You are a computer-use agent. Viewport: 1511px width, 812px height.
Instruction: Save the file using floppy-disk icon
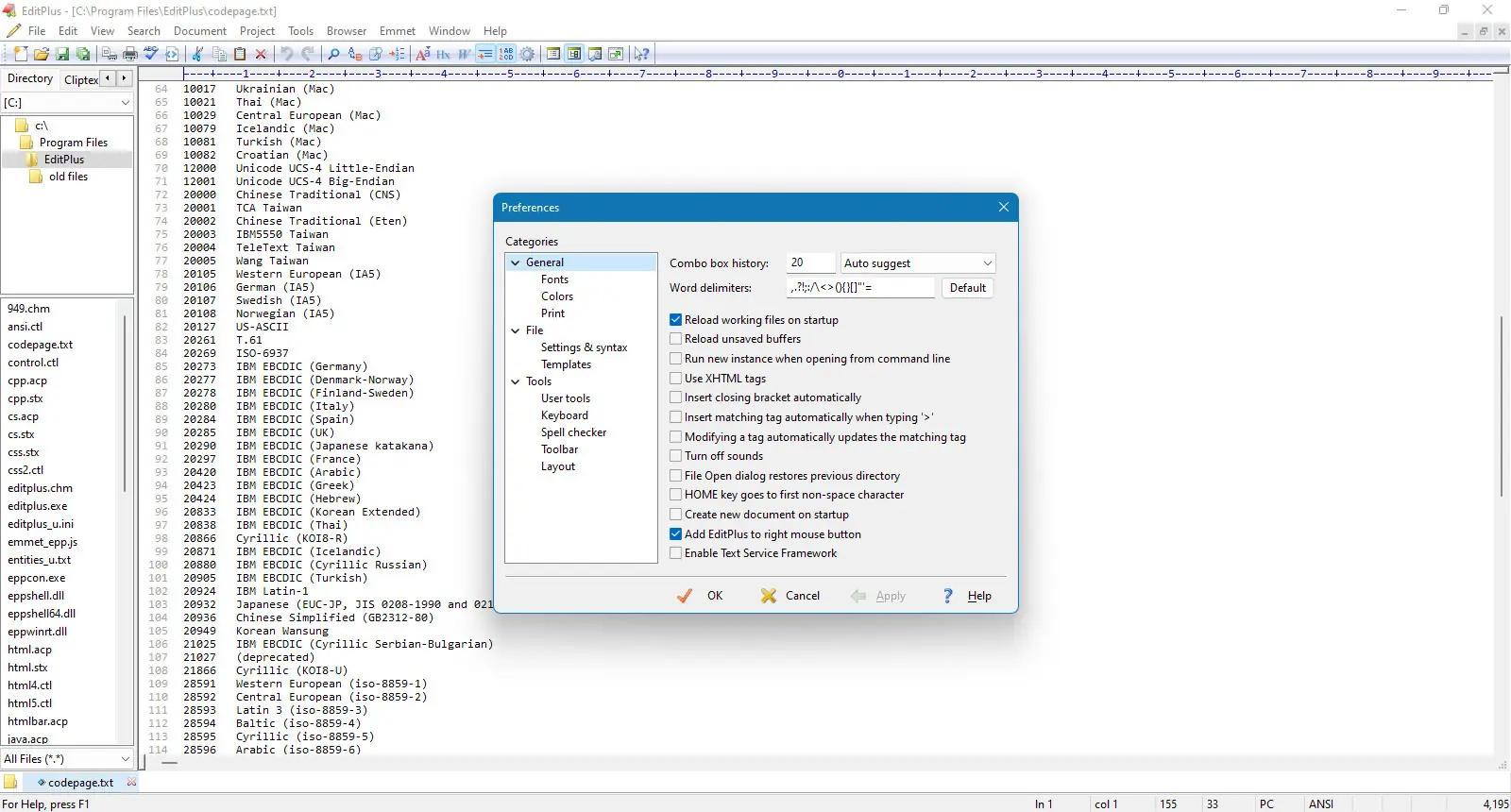62,54
